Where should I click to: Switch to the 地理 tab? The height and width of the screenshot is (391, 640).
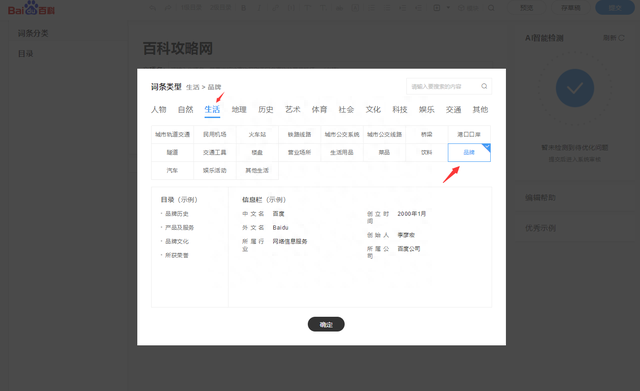(239, 109)
